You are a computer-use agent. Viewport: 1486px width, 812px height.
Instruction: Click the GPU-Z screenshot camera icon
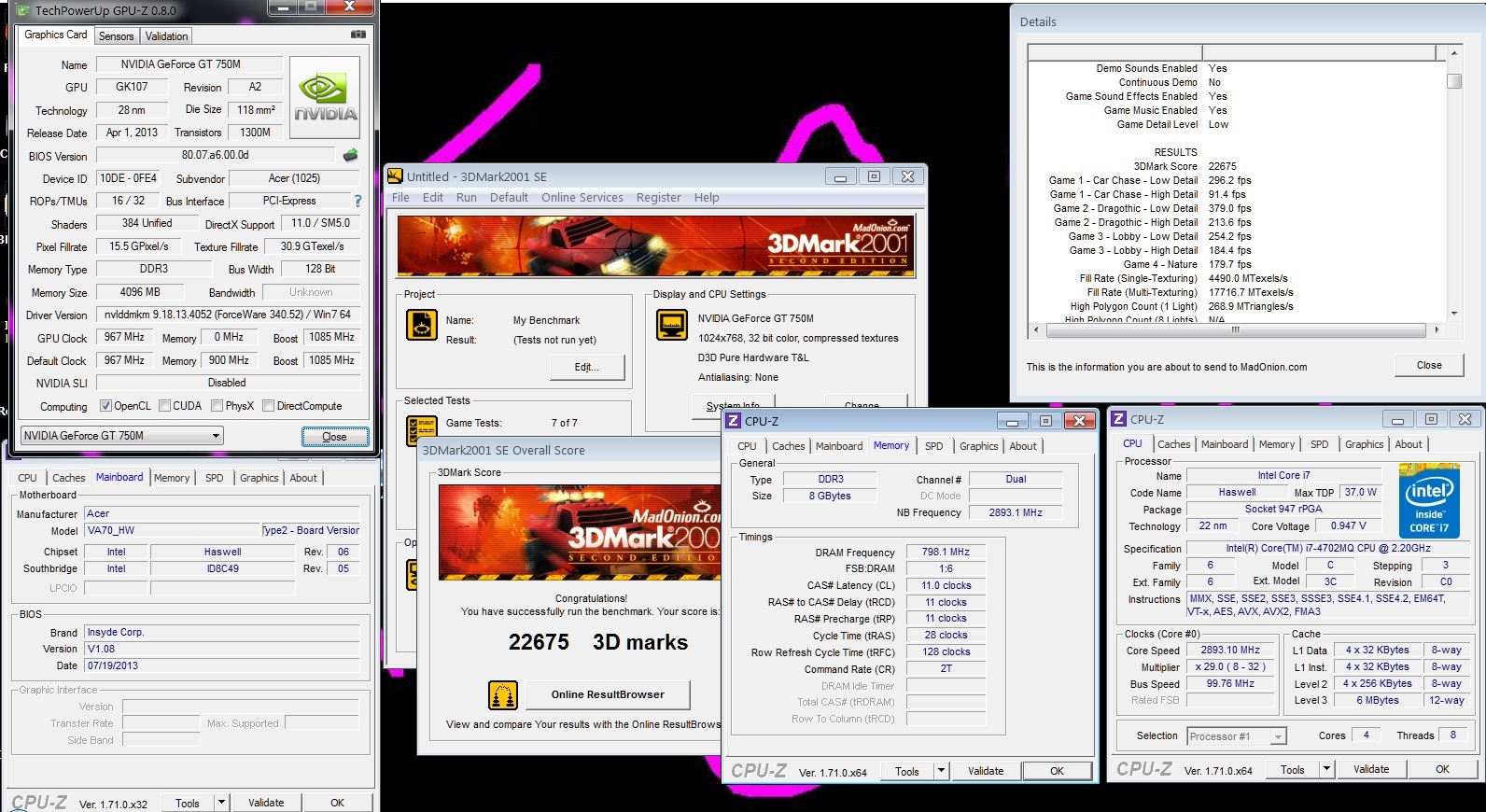(x=357, y=35)
